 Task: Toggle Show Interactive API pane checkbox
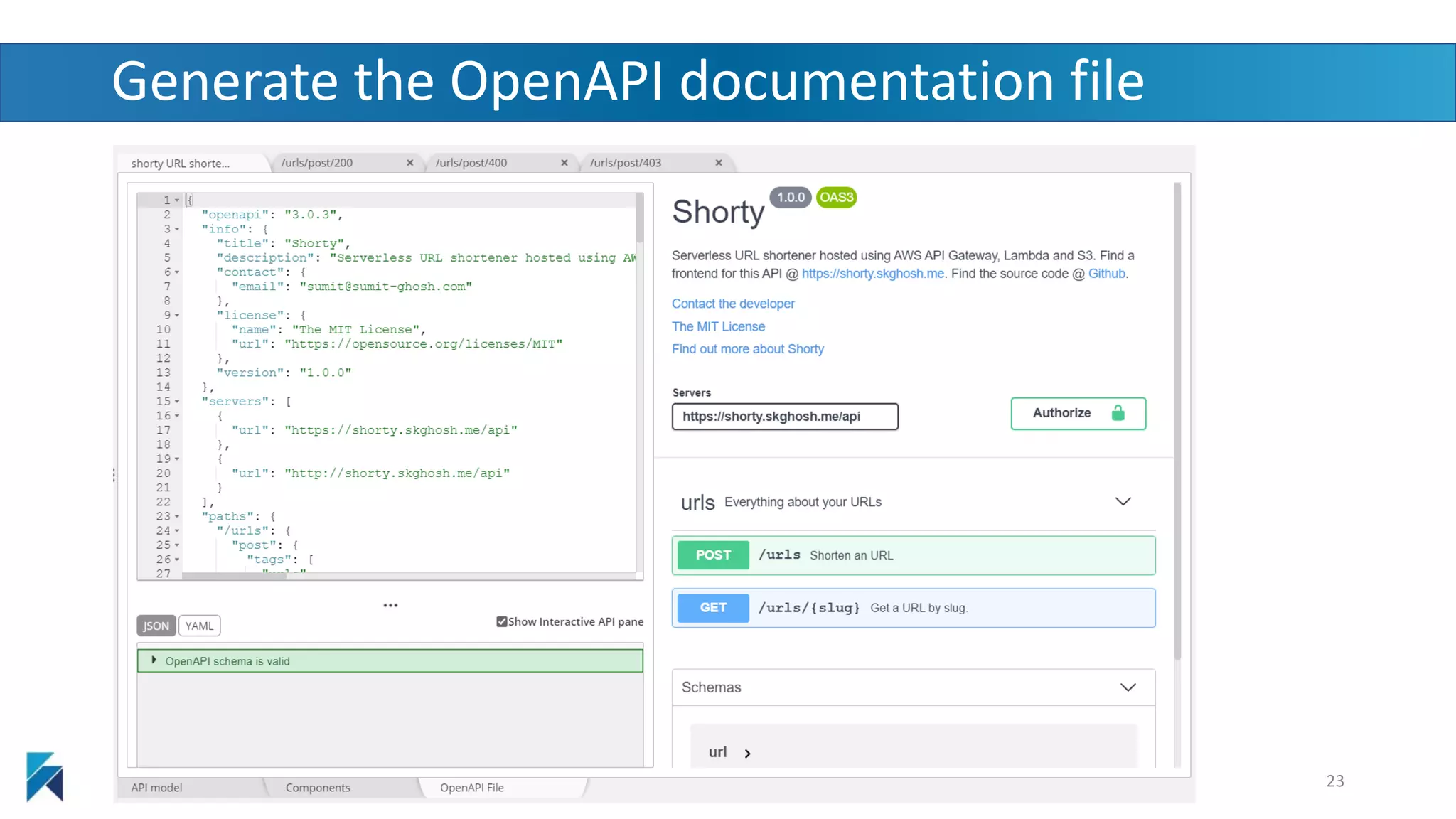coord(502,621)
